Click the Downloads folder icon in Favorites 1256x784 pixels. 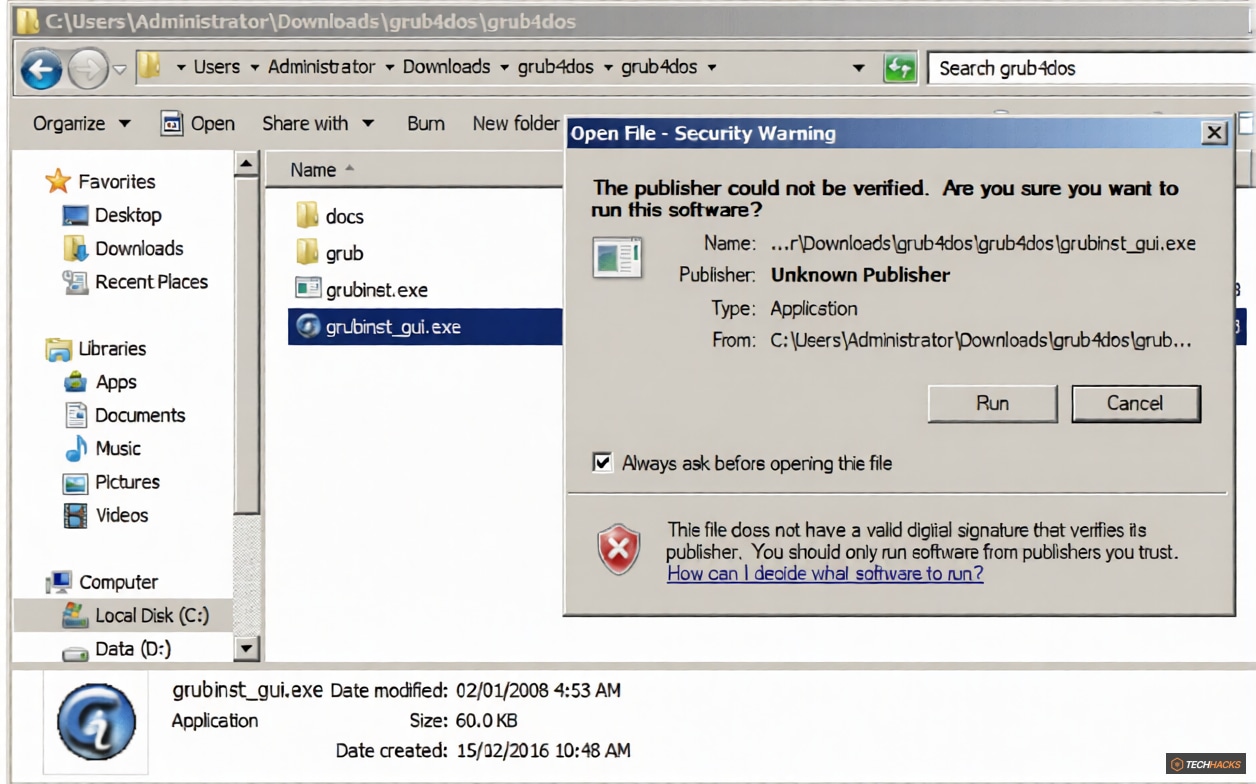76,248
